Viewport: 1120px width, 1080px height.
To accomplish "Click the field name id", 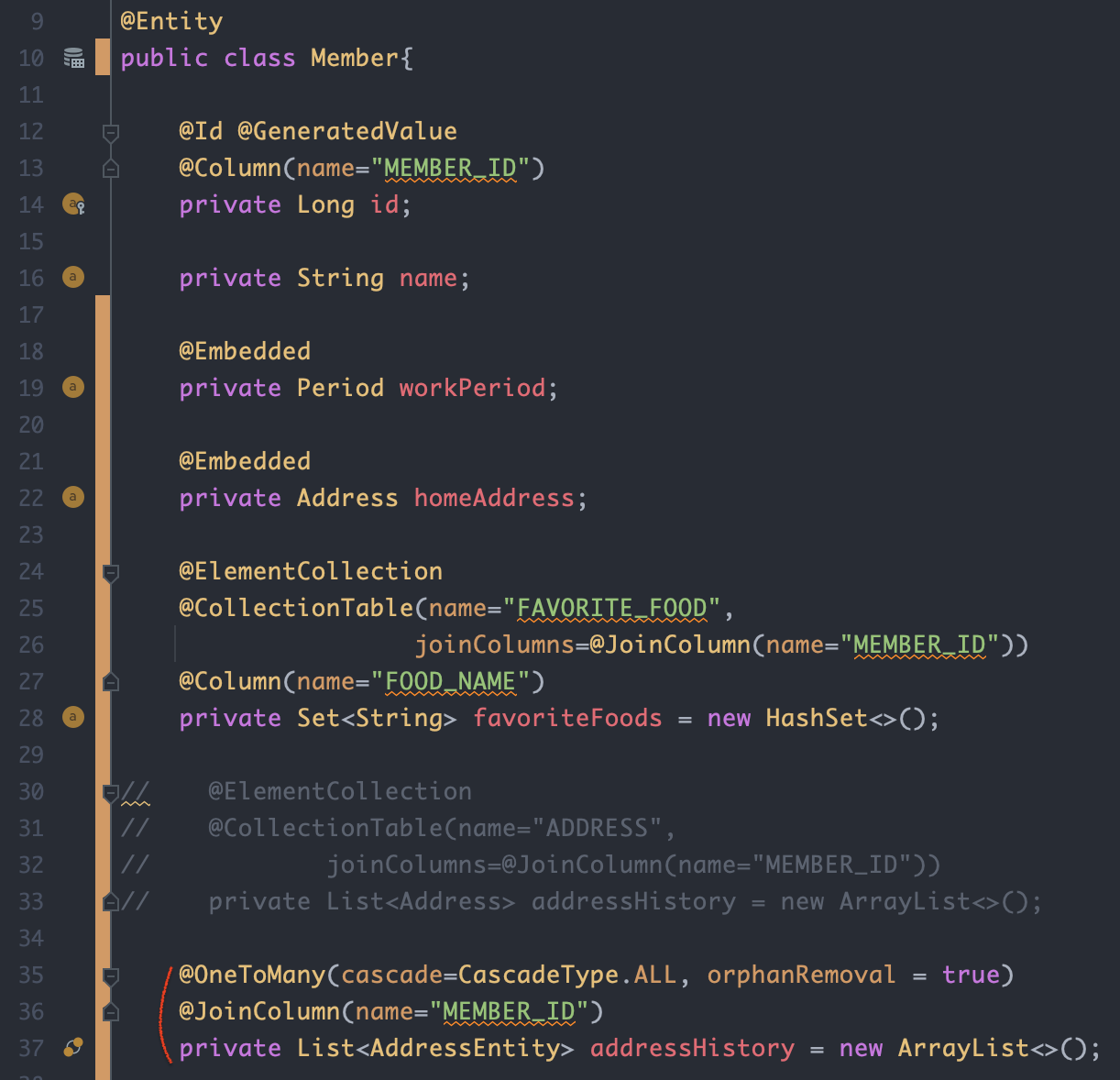I will point(384,204).
